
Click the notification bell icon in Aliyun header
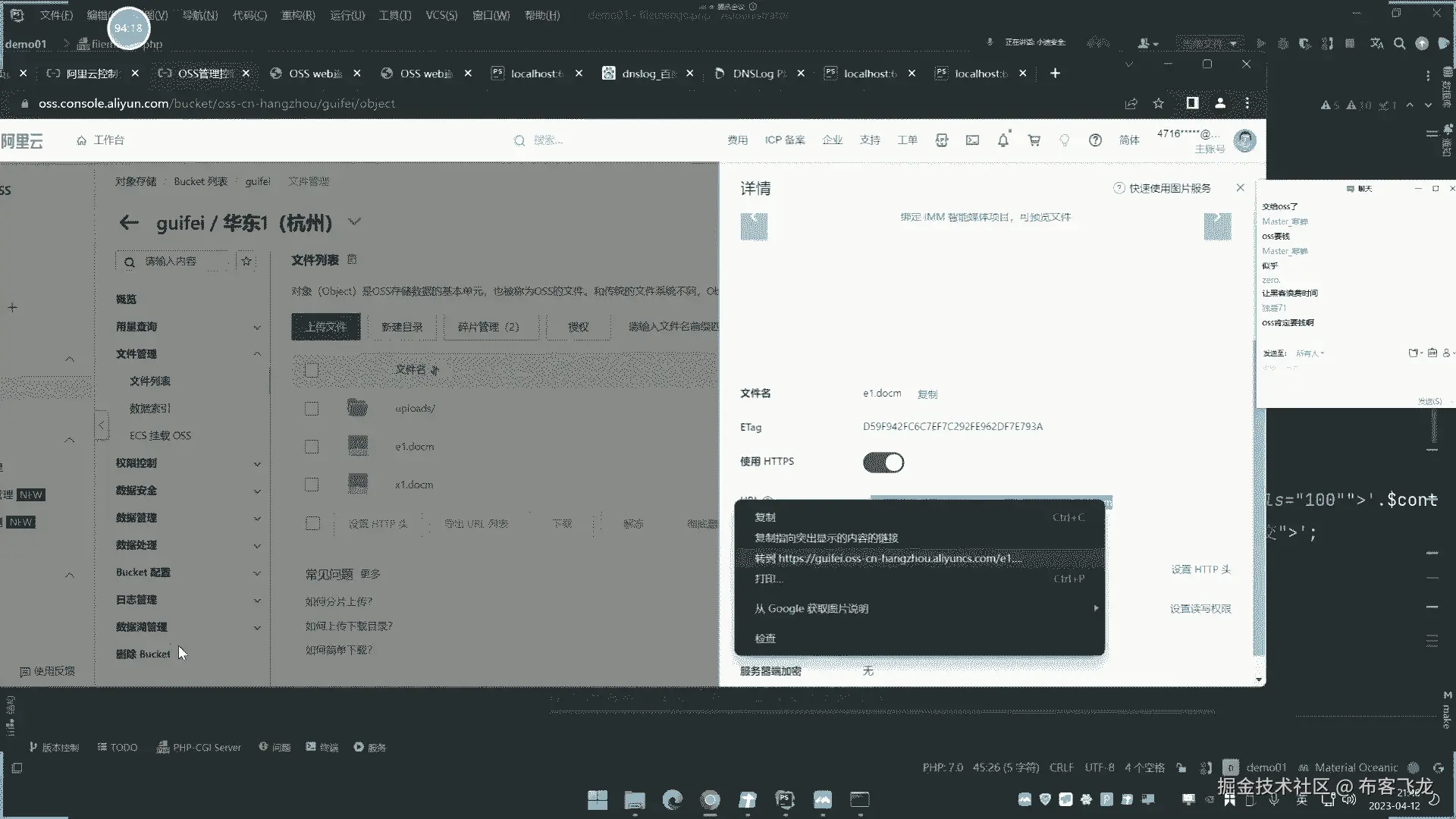(x=1003, y=140)
